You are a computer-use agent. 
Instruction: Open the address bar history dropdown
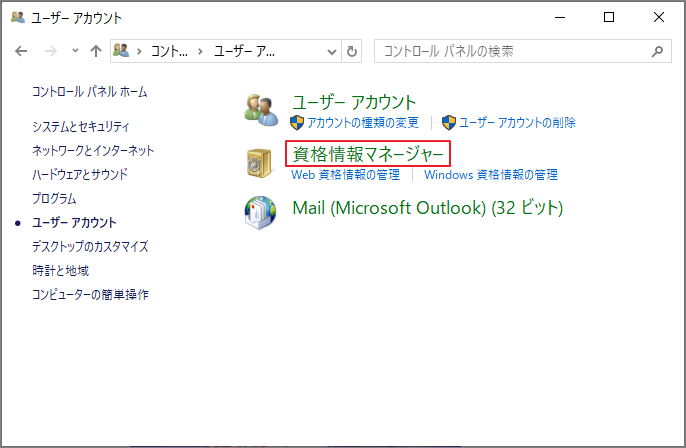332,52
